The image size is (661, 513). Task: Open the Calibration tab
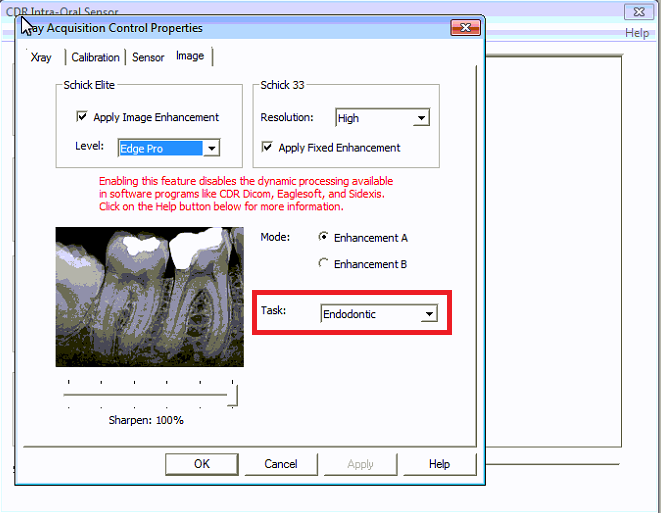click(x=95, y=57)
